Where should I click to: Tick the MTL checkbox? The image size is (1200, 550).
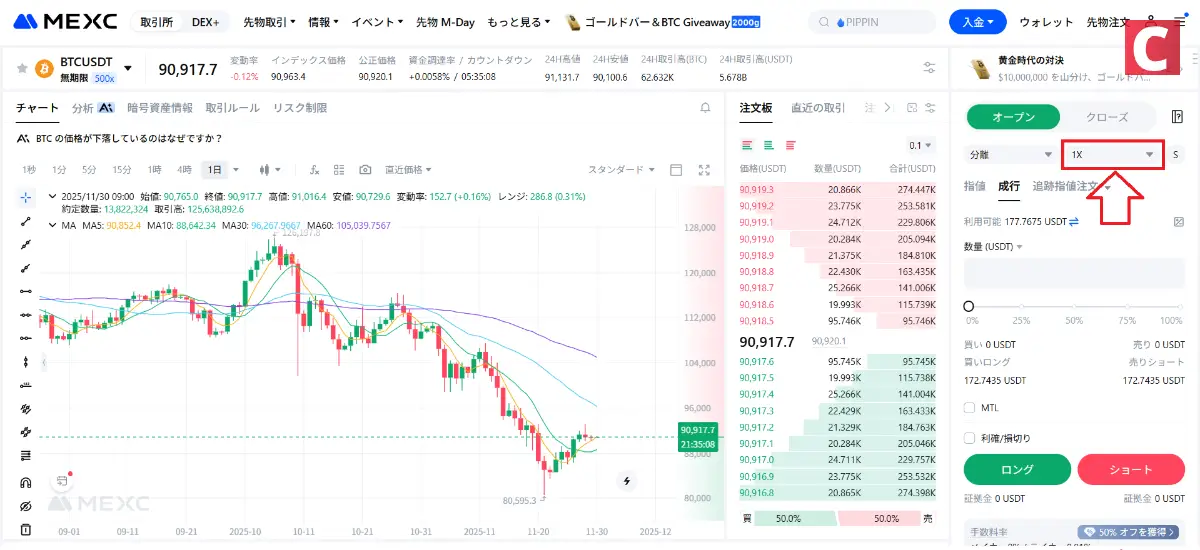[969, 407]
